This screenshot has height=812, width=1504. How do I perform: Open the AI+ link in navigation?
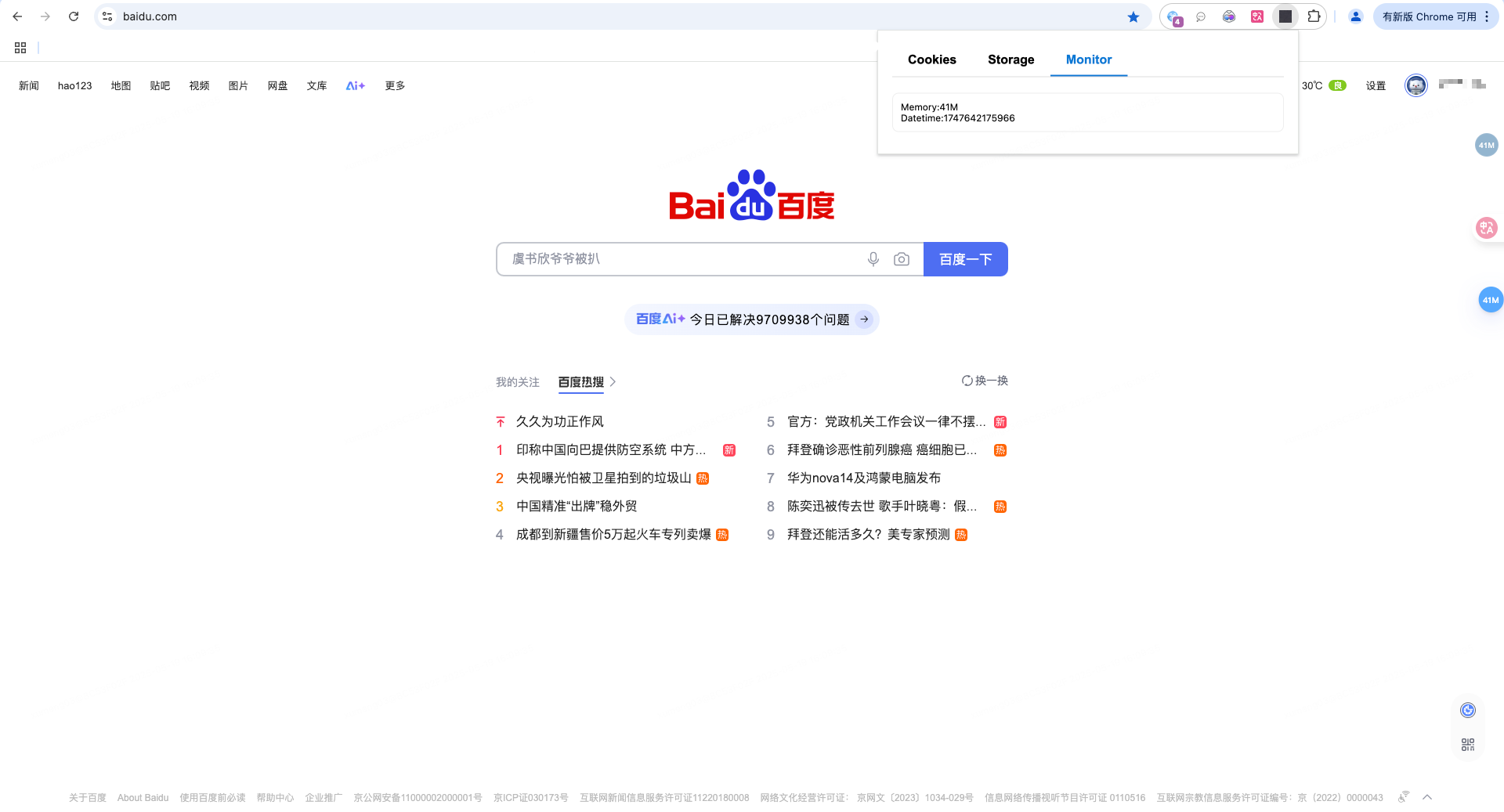click(x=356, y=85)
